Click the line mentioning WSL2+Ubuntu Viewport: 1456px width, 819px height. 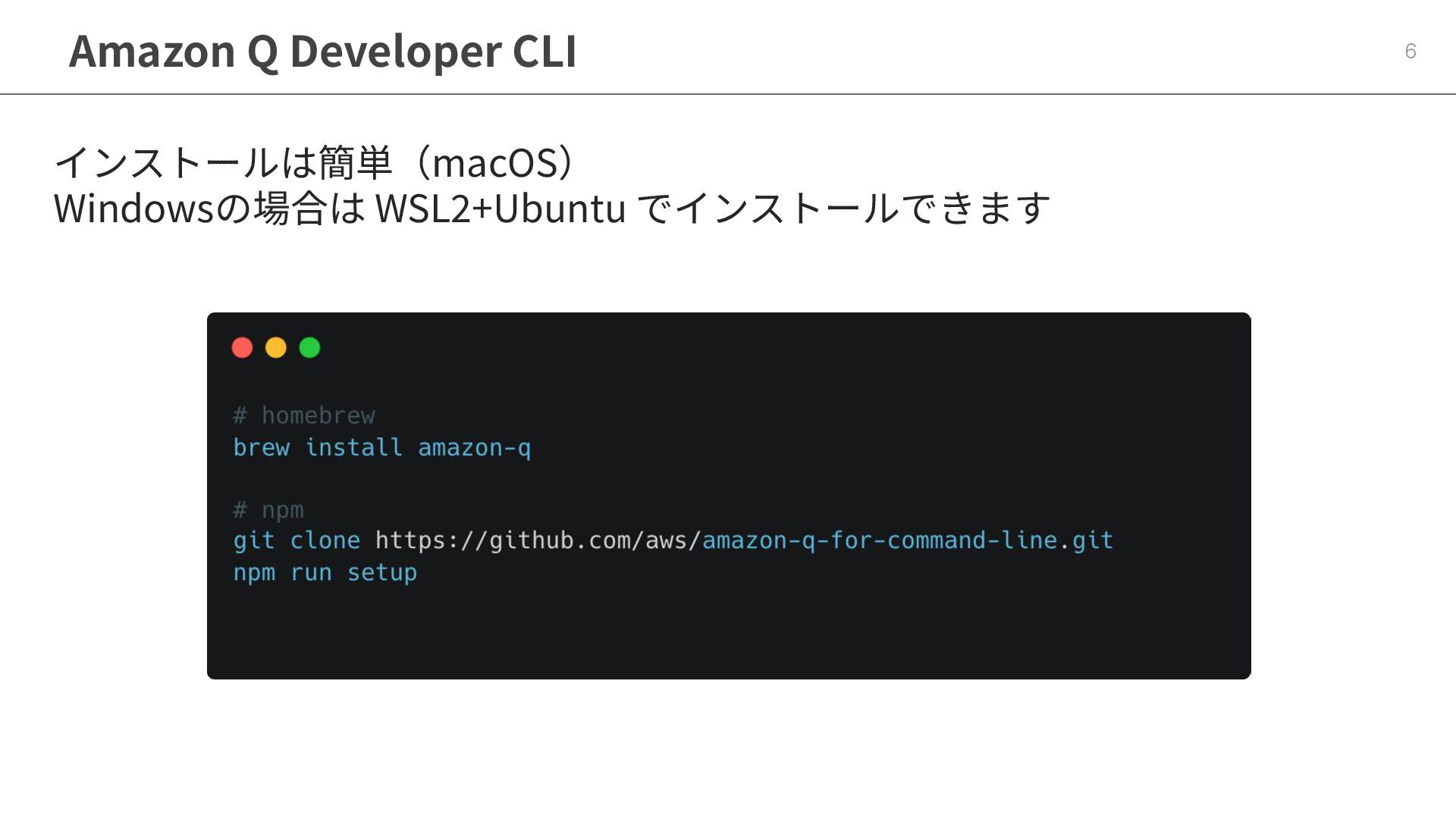552,208
